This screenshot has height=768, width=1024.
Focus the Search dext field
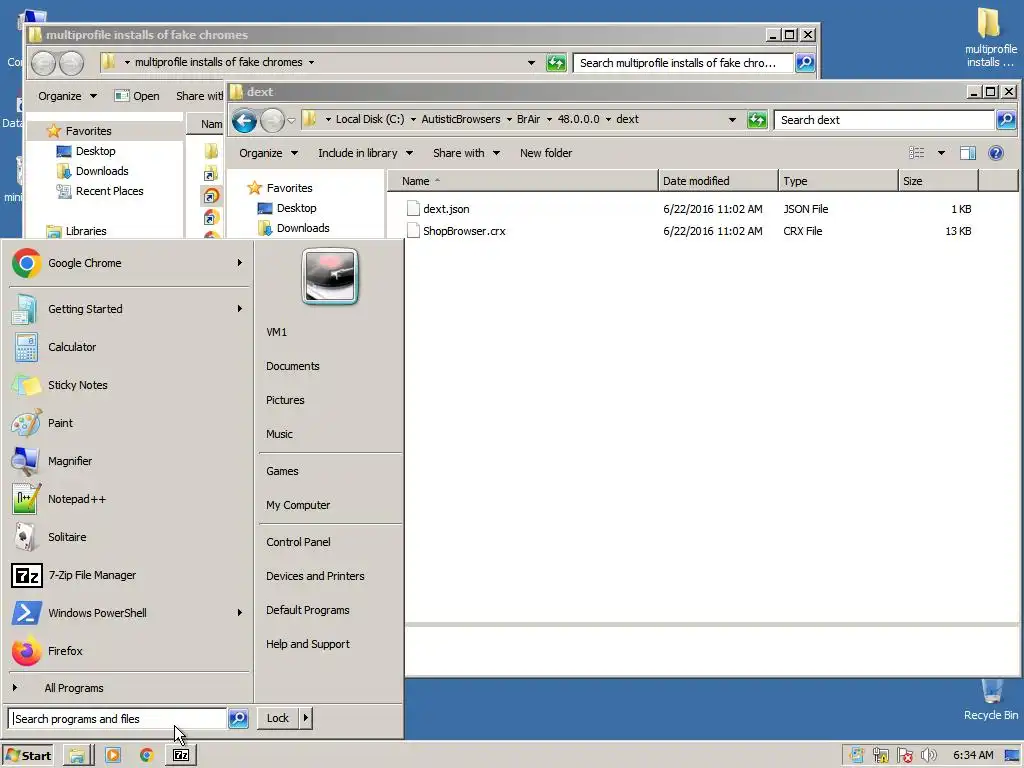click(x=884, y=120)
